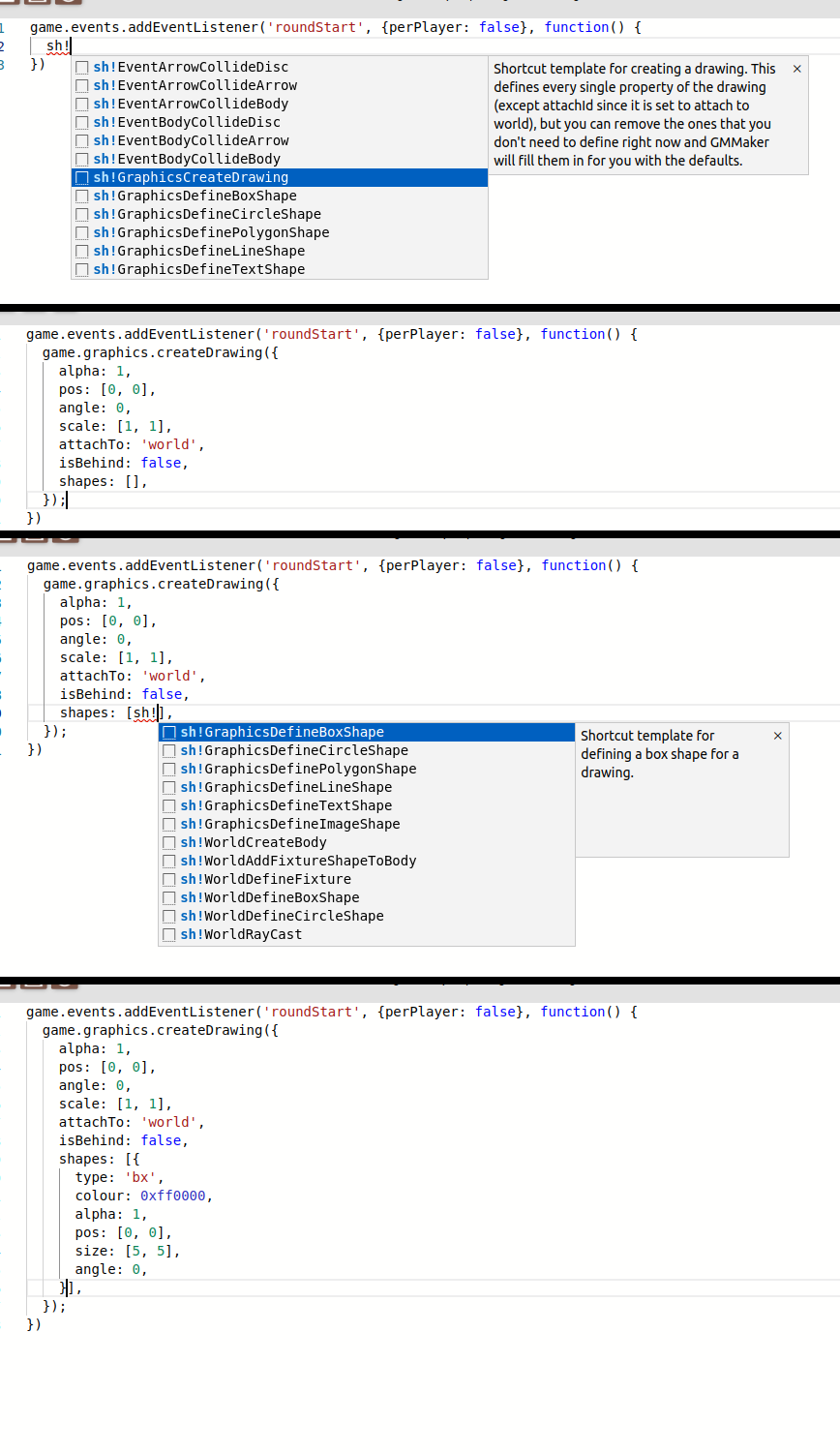This screenshot has height=1454, width=840.
Task: Select the sh!EventArrowCollideArrow suggestion
Action: [195, 86]
